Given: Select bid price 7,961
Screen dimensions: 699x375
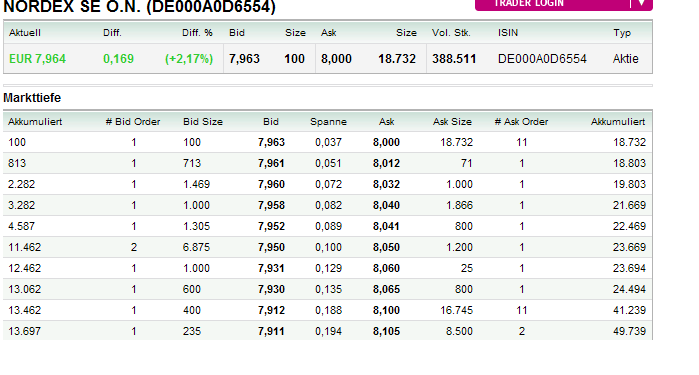Looking at the screenshot, I should click(x=271, y=163).
